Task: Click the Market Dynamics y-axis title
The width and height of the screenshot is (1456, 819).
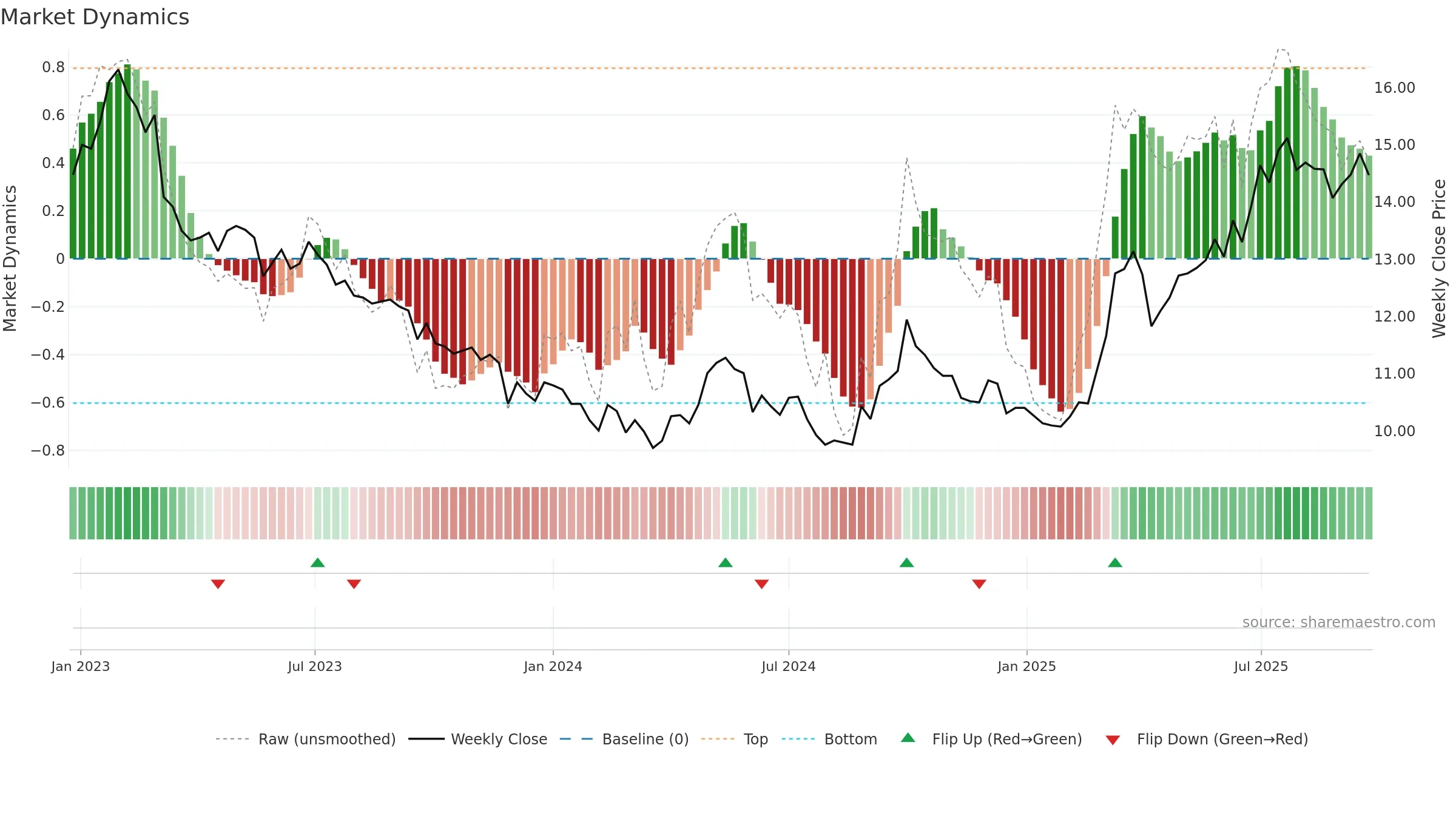Action: tap(10, 258)
